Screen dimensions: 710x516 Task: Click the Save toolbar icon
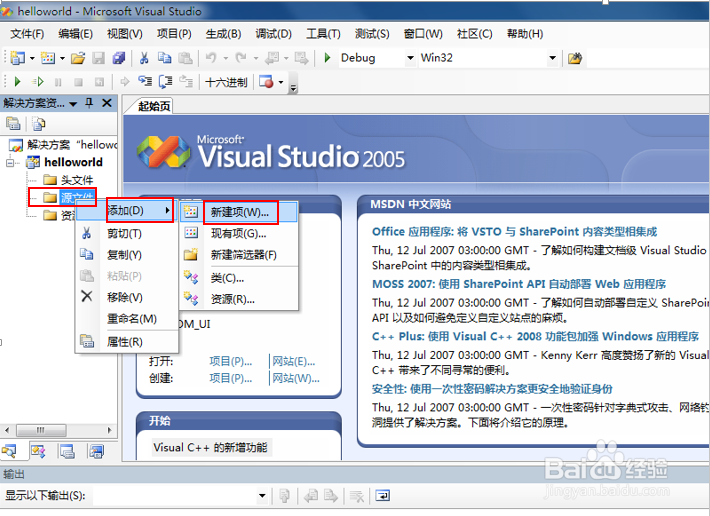point(98,58)
